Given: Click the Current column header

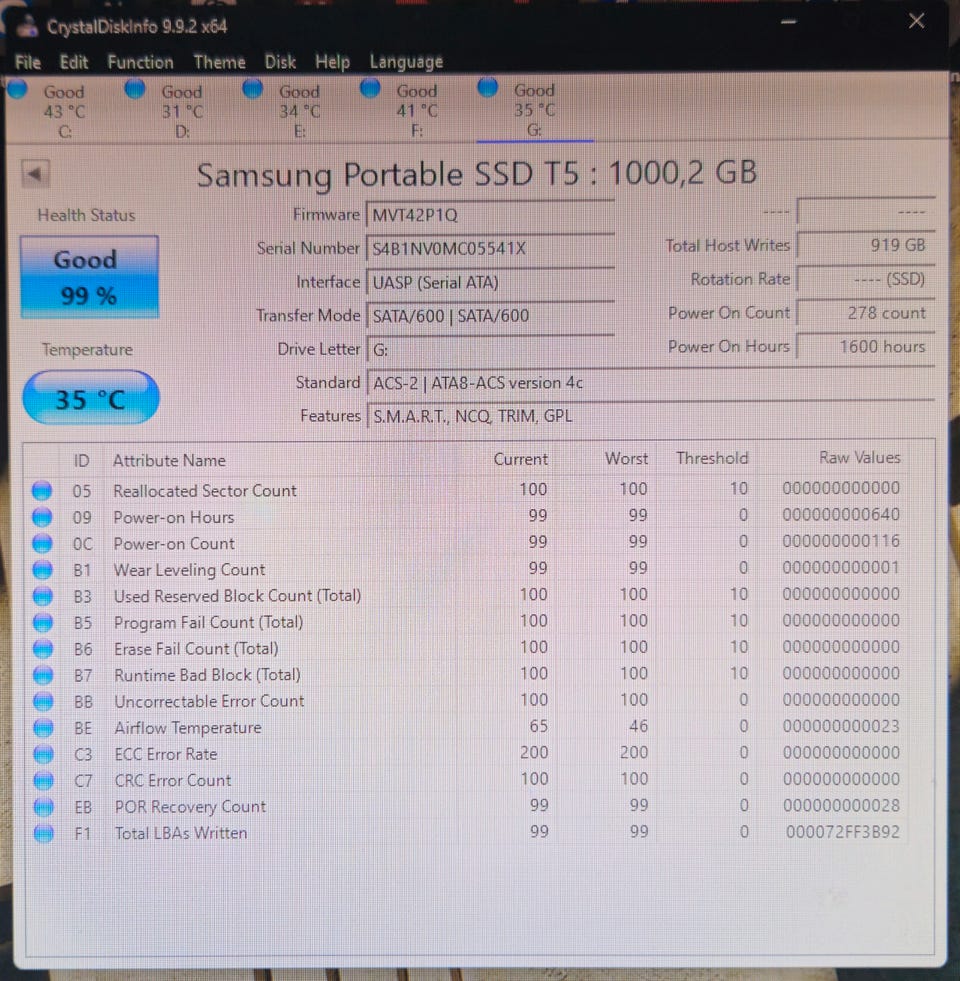Looking at the screenshot, I should click(520, 459).
